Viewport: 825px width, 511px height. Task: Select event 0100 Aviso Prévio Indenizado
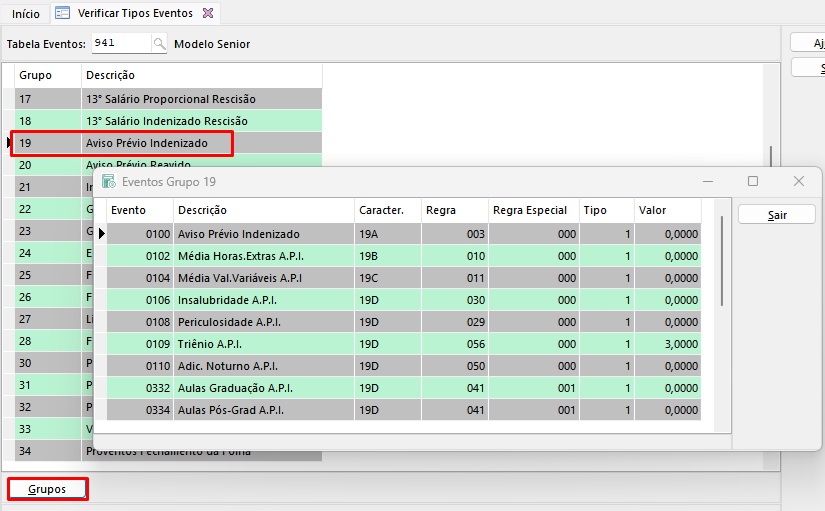click(x=404, y=234)
